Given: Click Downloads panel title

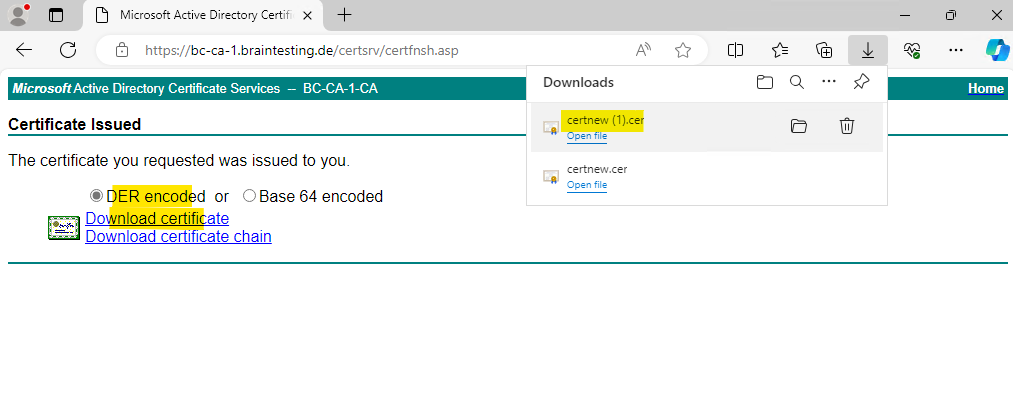Looking at the screenshot, I should click(578, 82).
